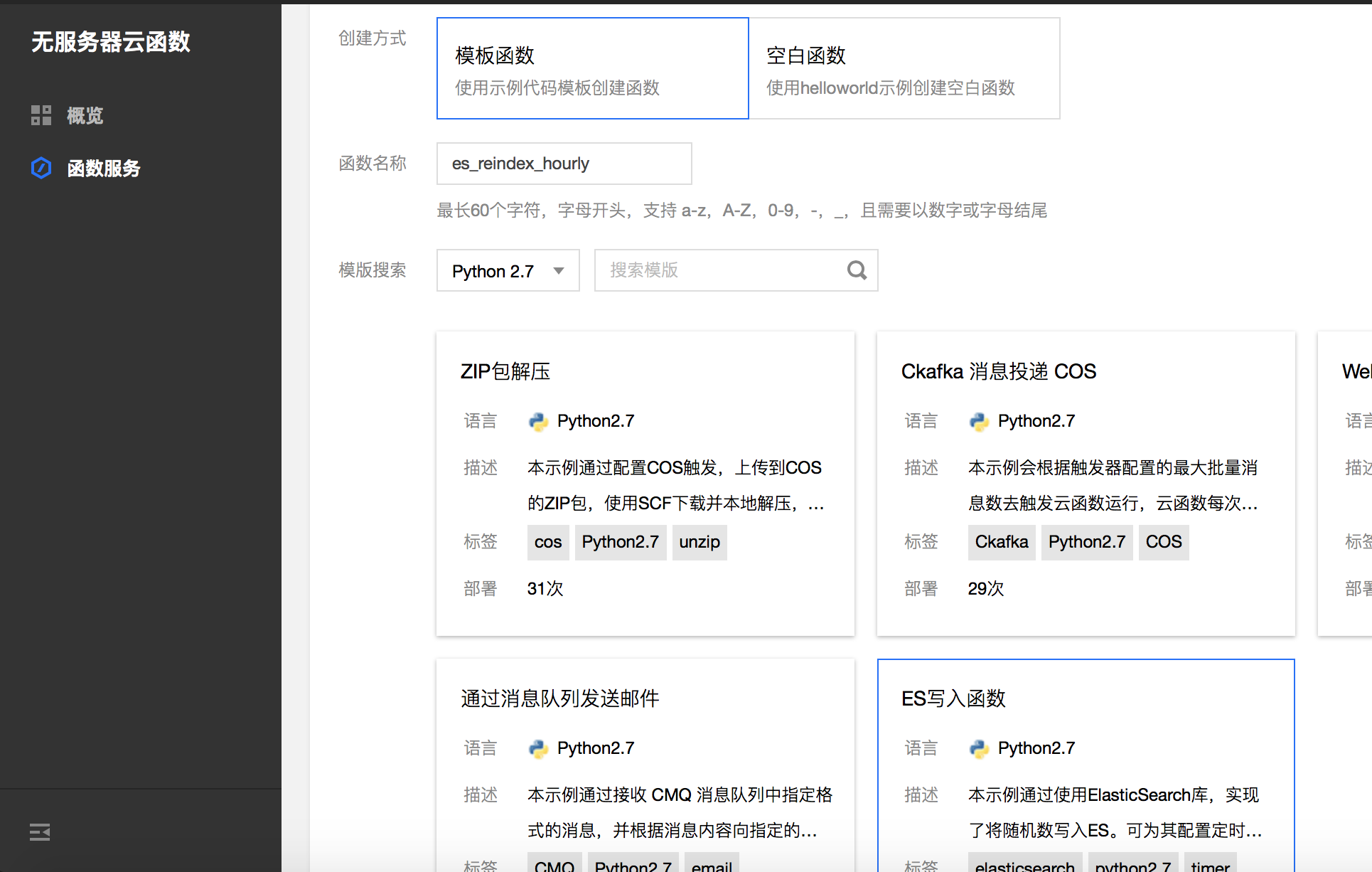Select 模板函数 creation method
Viewport: 1372px width, 872px height.
pyautogui.click(x=592, y=68)
